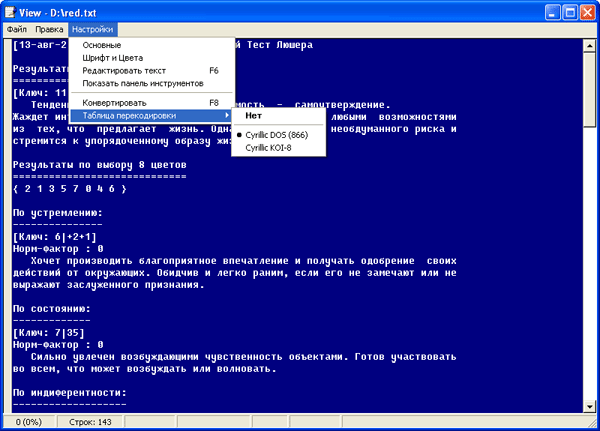Close the open Настройки menu
This screenshot has width=600, height=431.
click(x=93, y=29)
